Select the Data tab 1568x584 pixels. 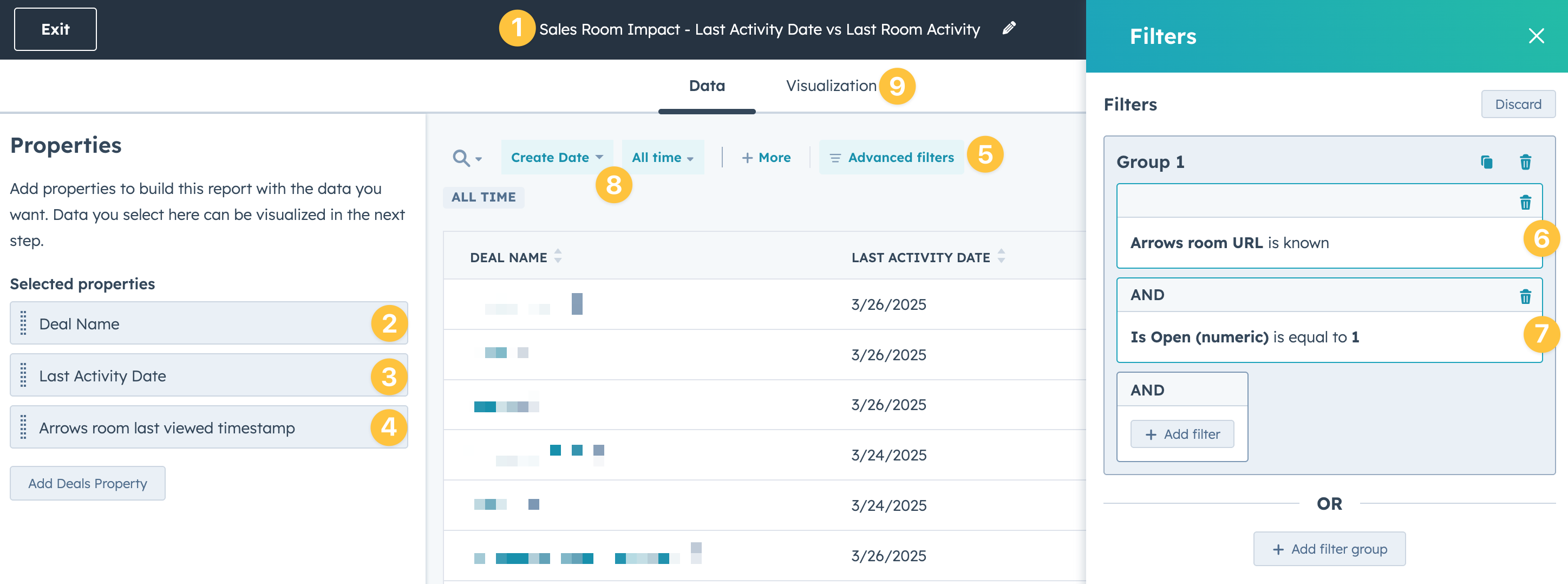706,86
